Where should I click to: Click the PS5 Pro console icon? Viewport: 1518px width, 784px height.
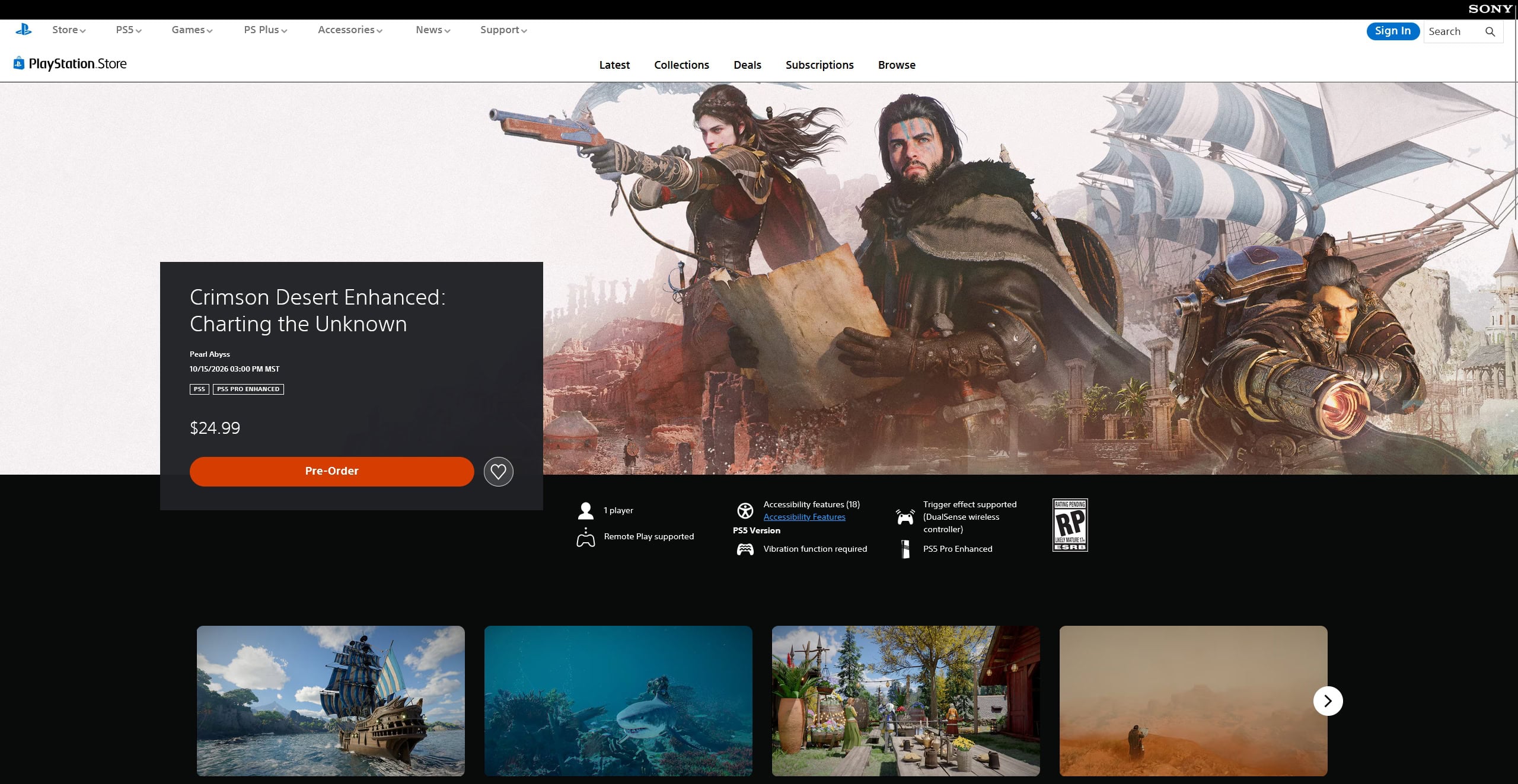click(x=905, y=549)
